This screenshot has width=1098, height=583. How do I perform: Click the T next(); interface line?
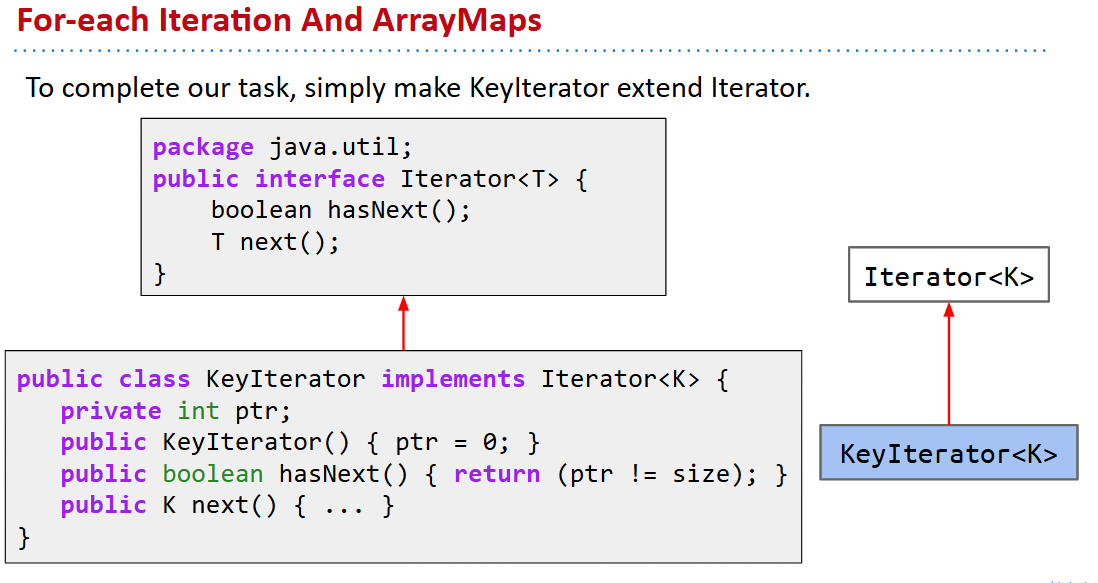pos(275,242)
